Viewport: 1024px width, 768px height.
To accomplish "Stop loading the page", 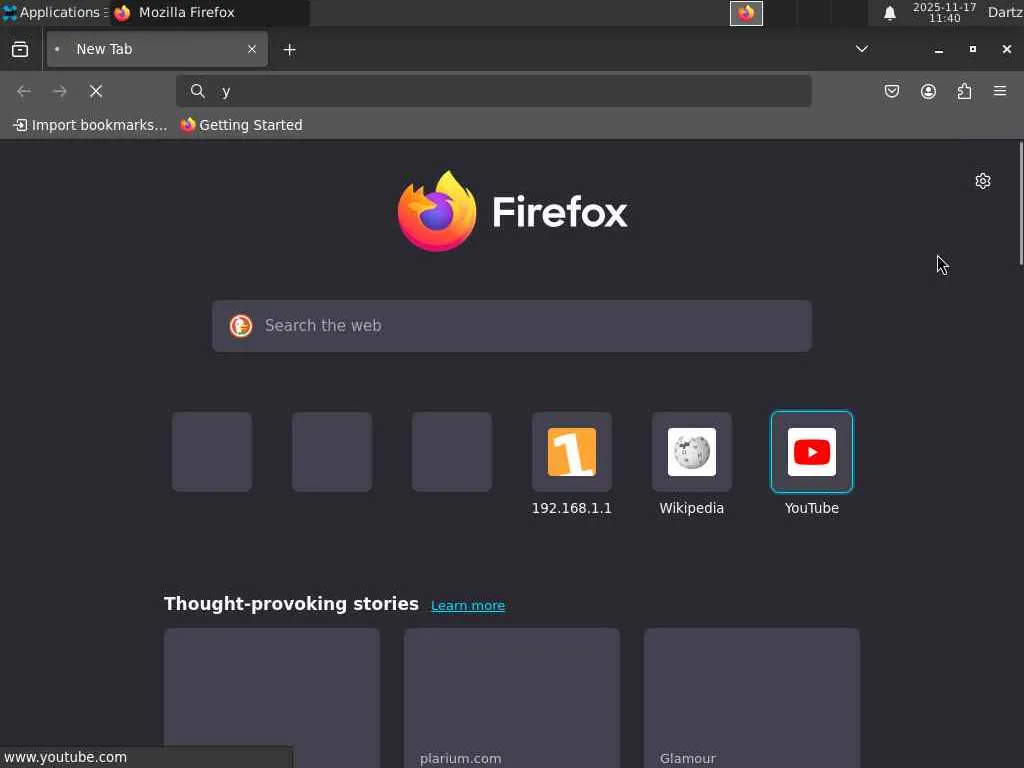I will click(x=96, y=91).
